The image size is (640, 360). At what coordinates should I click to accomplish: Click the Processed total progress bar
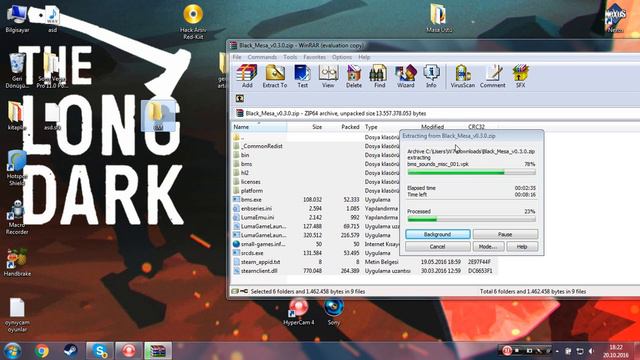coord(471,220)
